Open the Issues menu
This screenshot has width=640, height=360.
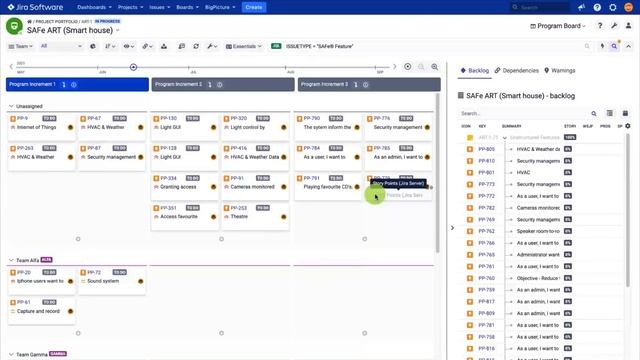pos(160,7)
